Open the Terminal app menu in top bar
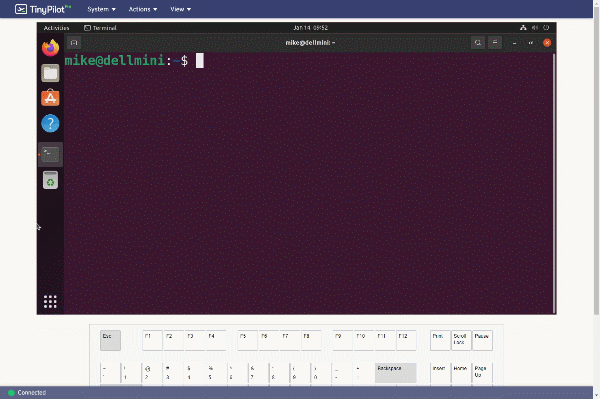 coord(100,28)
